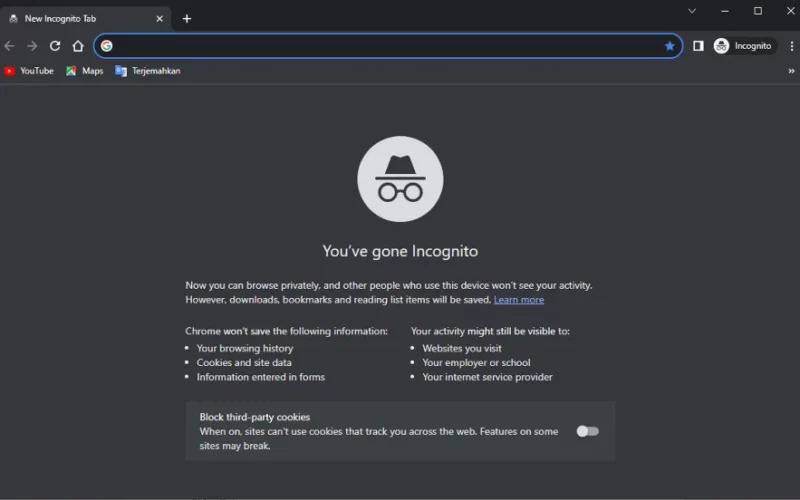Open the tab search dropdown chevron
The image size is (800, 500).
pyautogui.click(x=692, y=11)
